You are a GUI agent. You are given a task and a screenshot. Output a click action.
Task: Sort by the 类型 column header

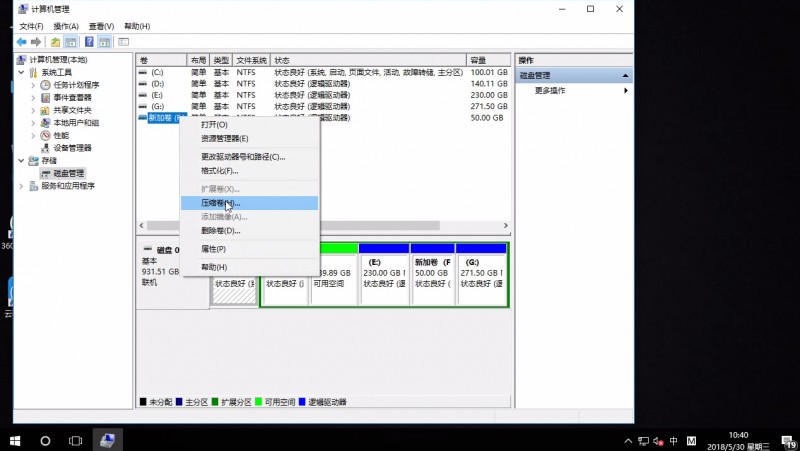pyautogui.click(x=221, y=60)
